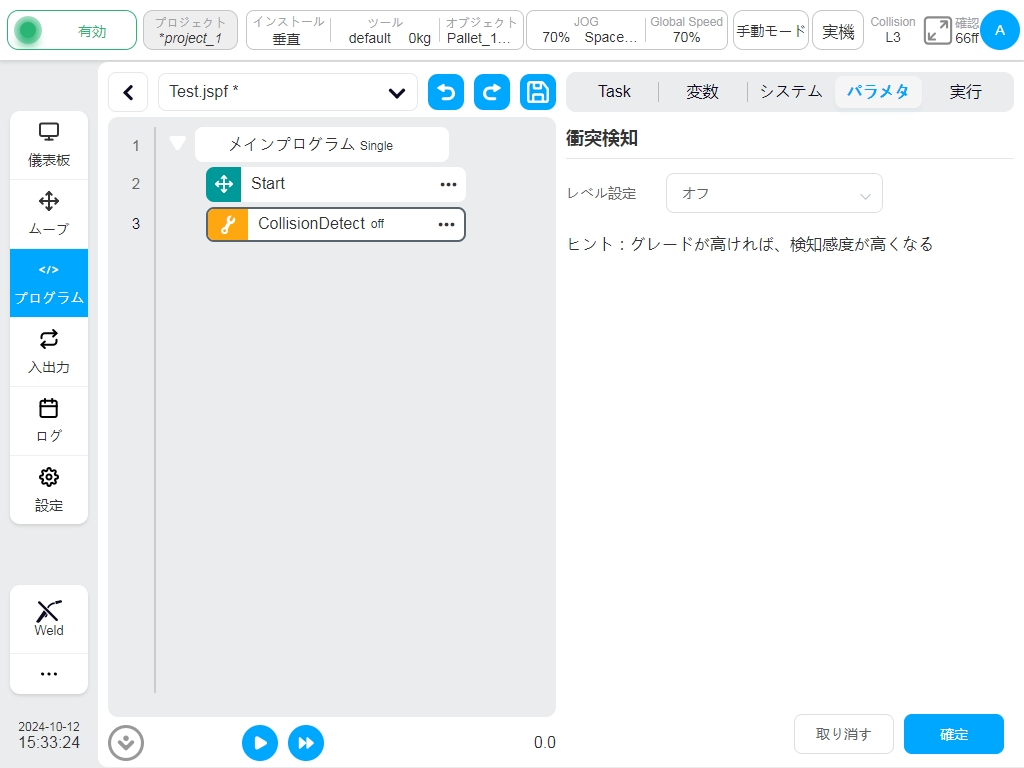Collapse the メインプログラム tree triangle
The width and height of the screenshot is (1024, 768).
(177, 142)
